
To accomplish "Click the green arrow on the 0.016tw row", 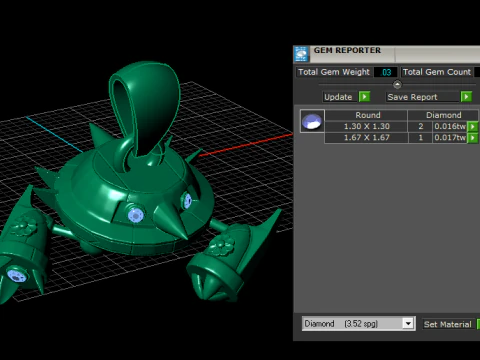I will click(x=473, y=126).
